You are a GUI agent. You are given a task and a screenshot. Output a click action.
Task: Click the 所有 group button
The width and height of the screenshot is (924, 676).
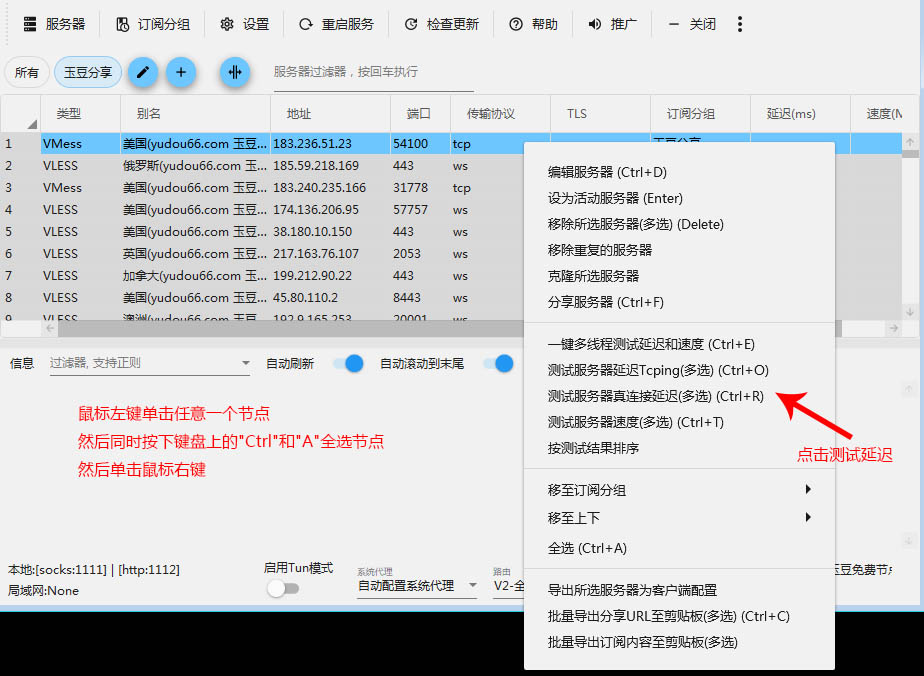click(27, 72)
